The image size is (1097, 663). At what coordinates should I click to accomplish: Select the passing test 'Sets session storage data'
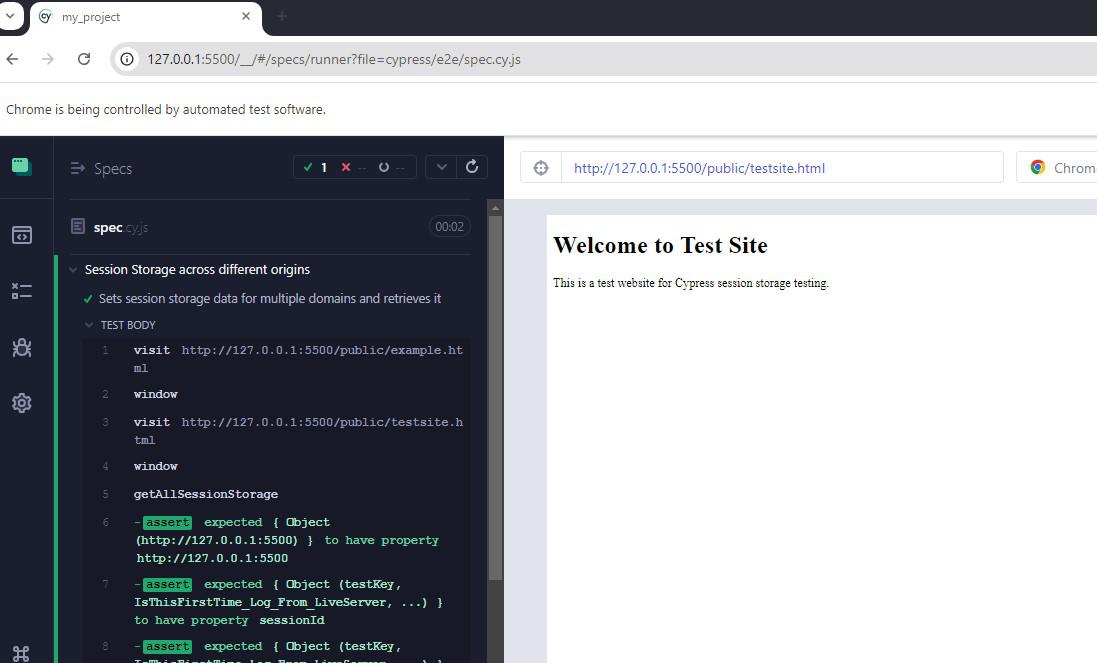point(269,299)
